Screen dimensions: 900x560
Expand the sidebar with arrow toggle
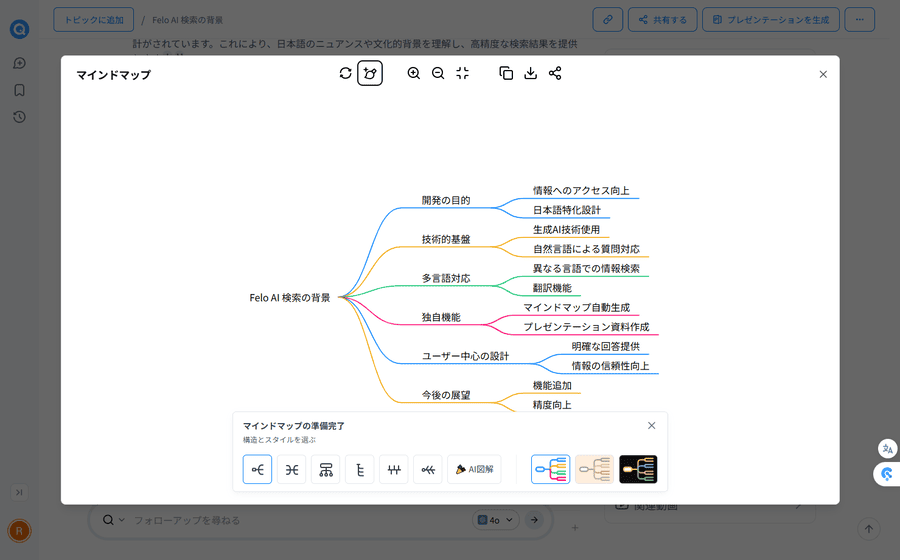pyautogui.click(x=20, y=492)
